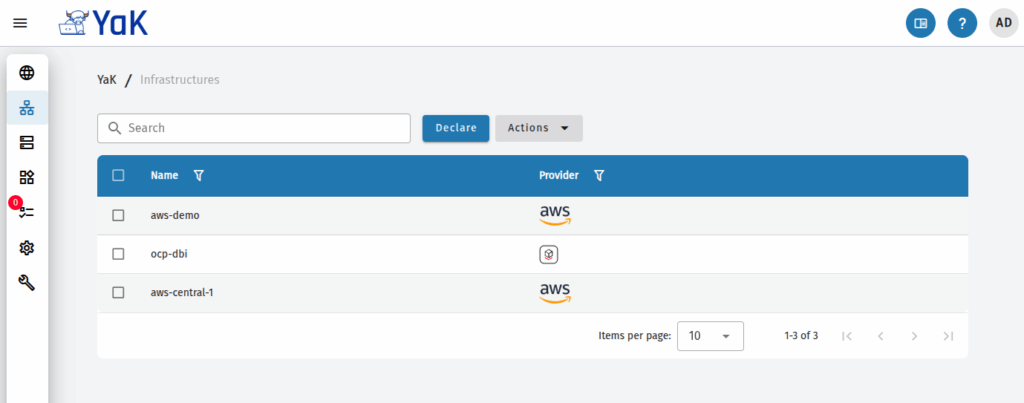Open the settings gear icon in sidebar
Viewport: 1024px width, 403px height.
27,248
